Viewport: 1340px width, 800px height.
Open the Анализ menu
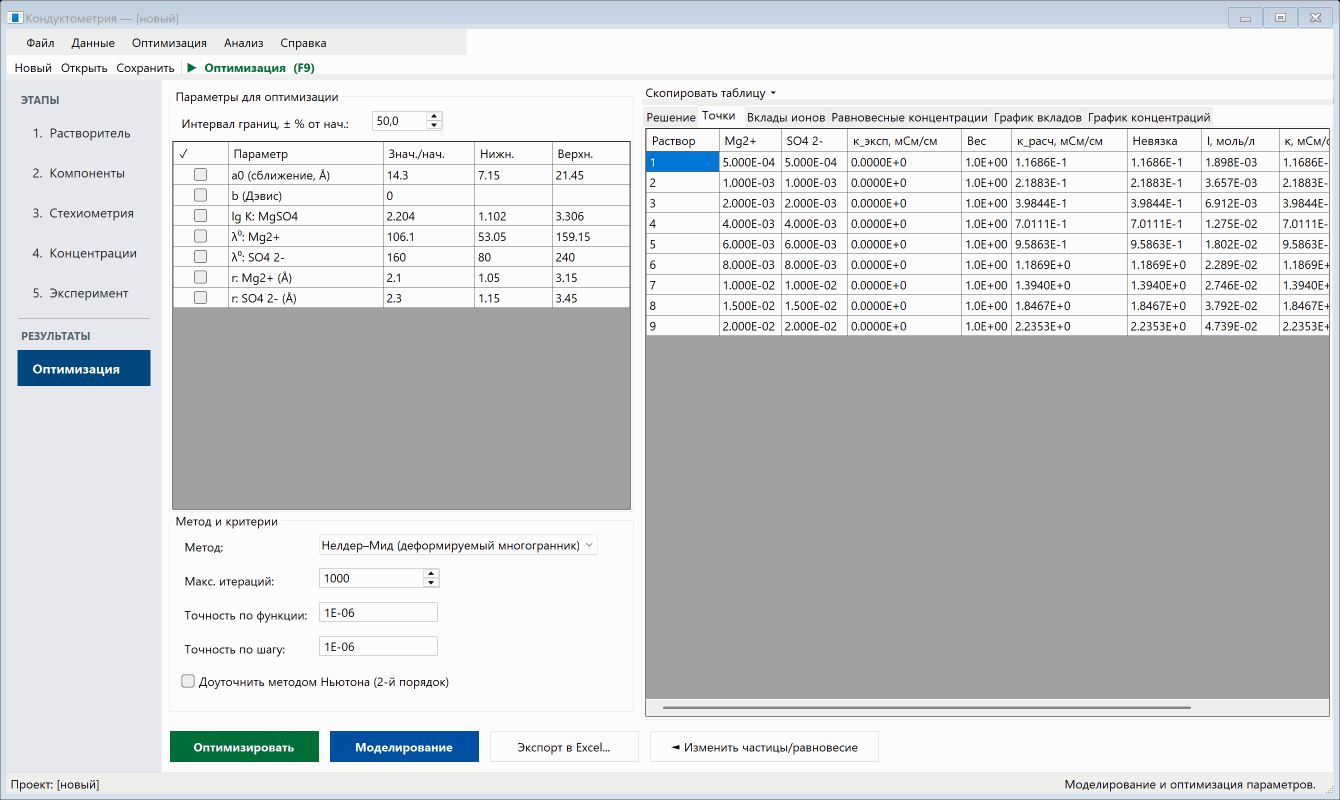(244, 43)
